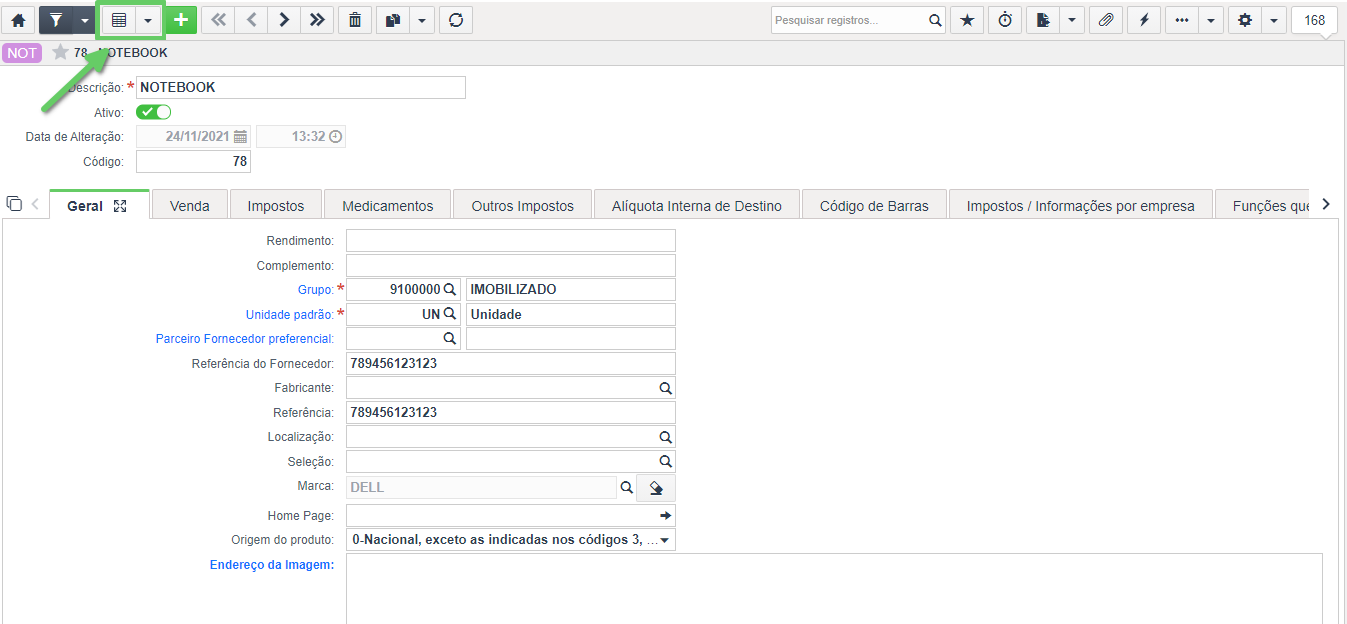Search Parceiro Fornecedor with magnifier icon

pos(450,338)
